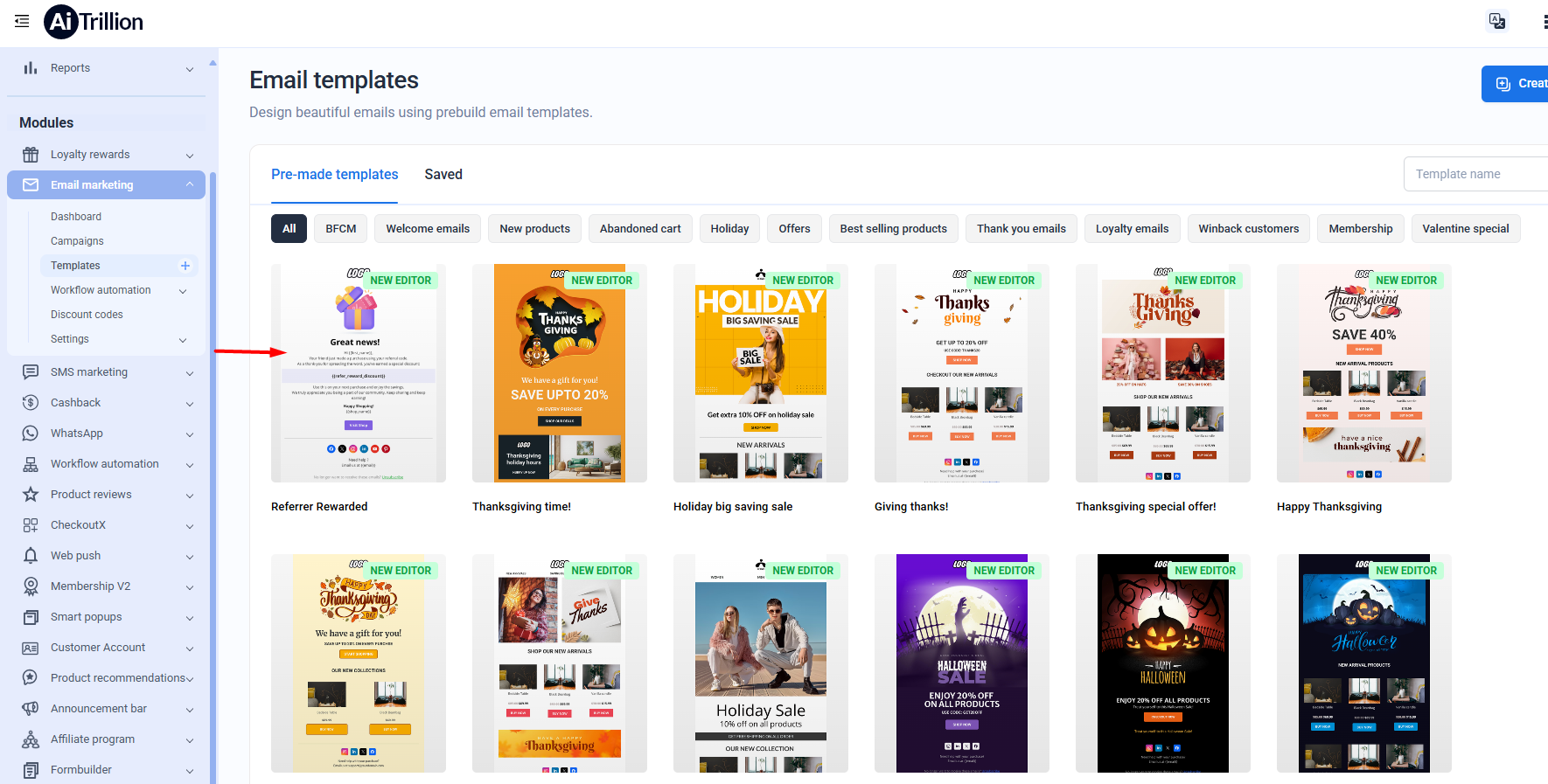Switch to the Saved tab
Screen dimensions: 1548x784
pos(443,174)
